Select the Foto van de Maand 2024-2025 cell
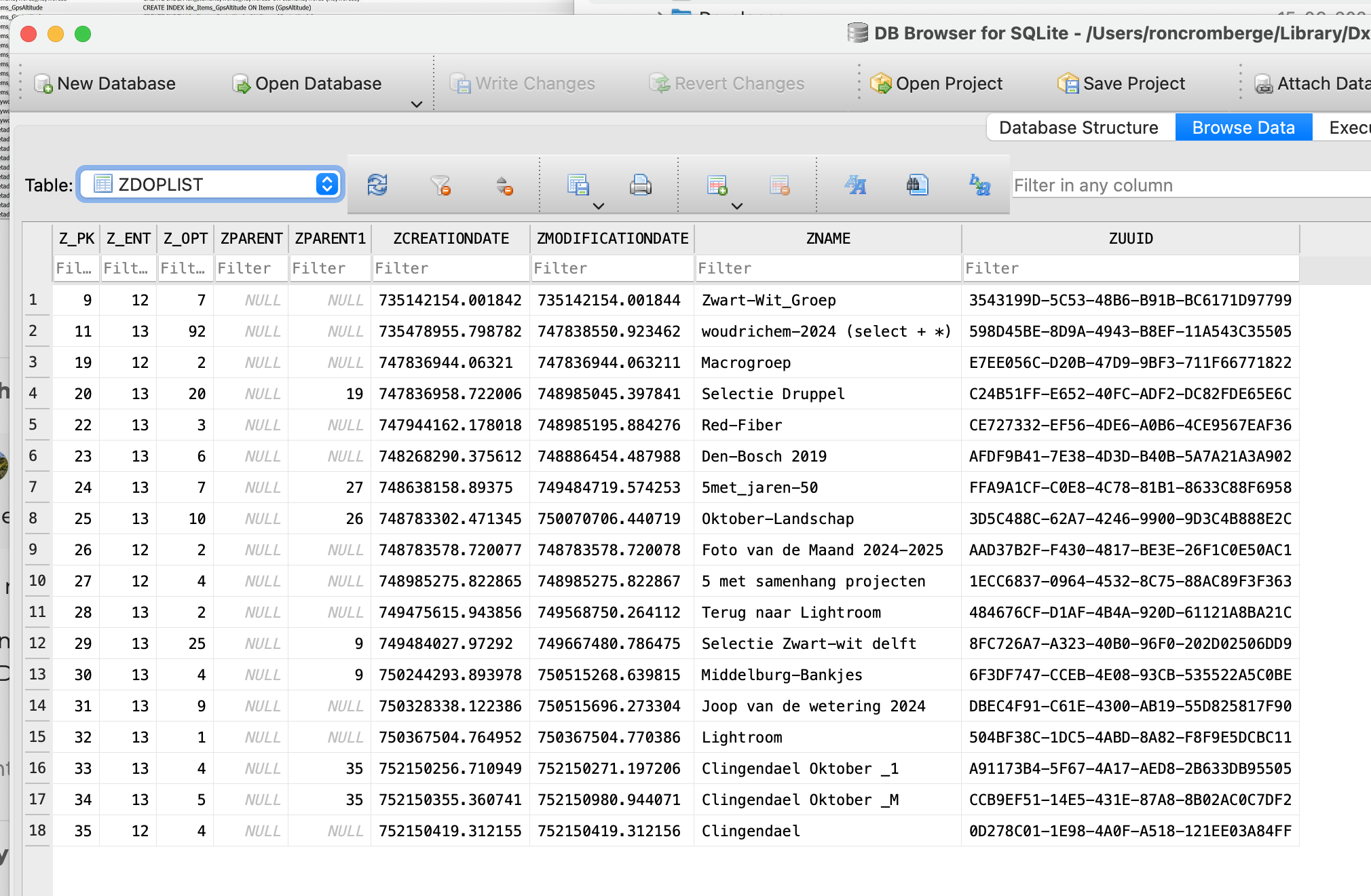 [828, 550]
